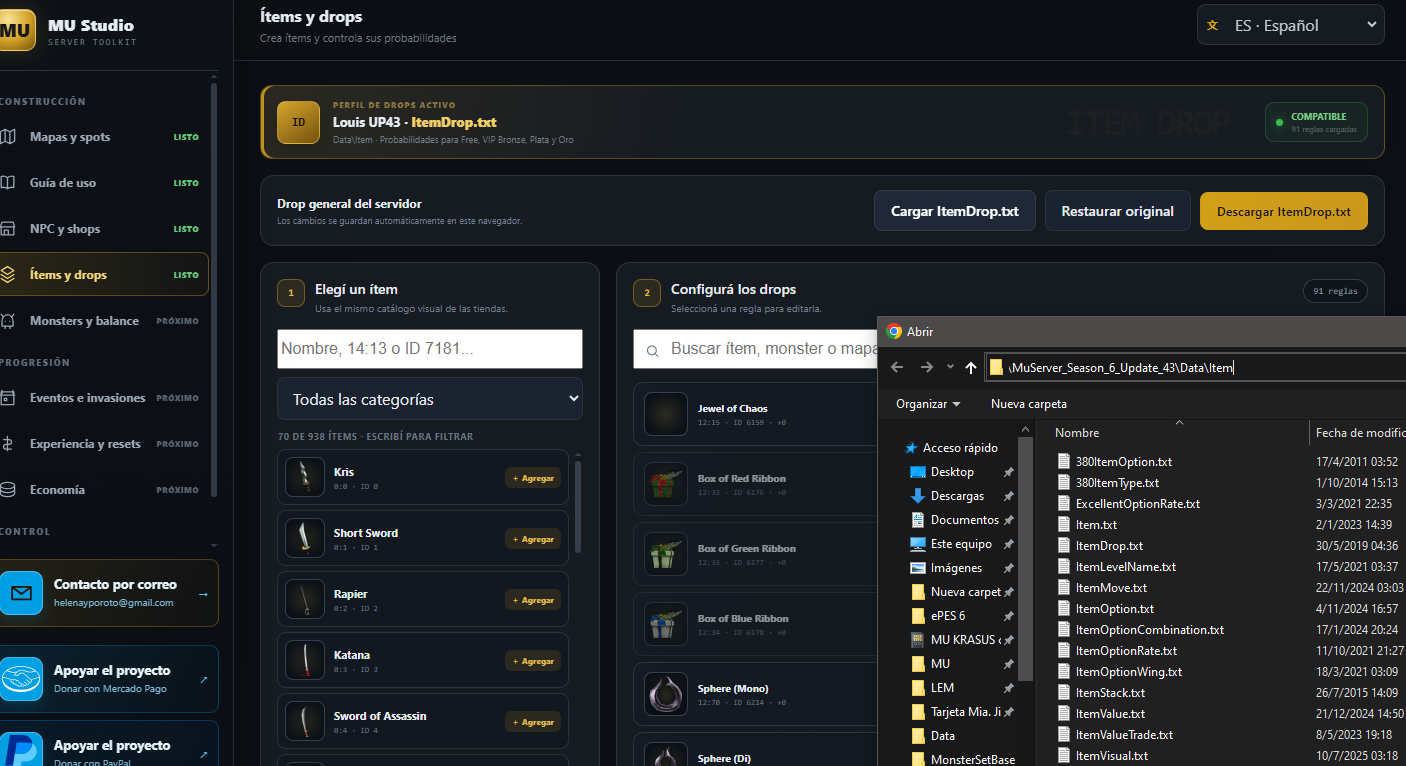Click the Documentos folder icon

pos(917,520)
